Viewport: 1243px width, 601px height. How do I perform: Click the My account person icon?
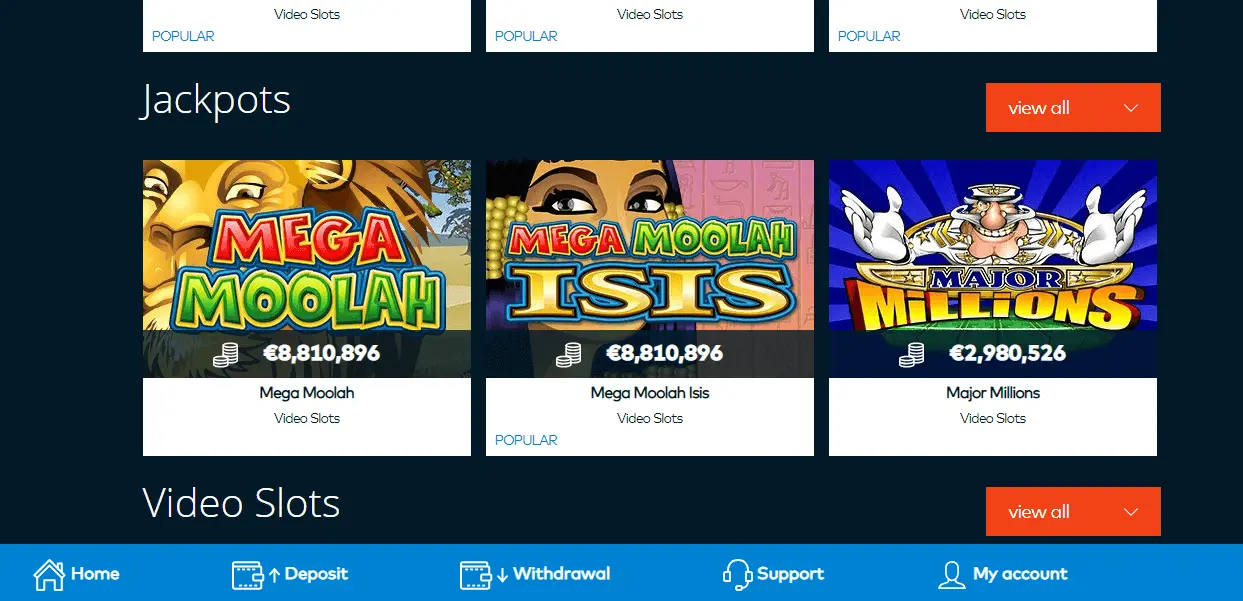click(952, 574)
